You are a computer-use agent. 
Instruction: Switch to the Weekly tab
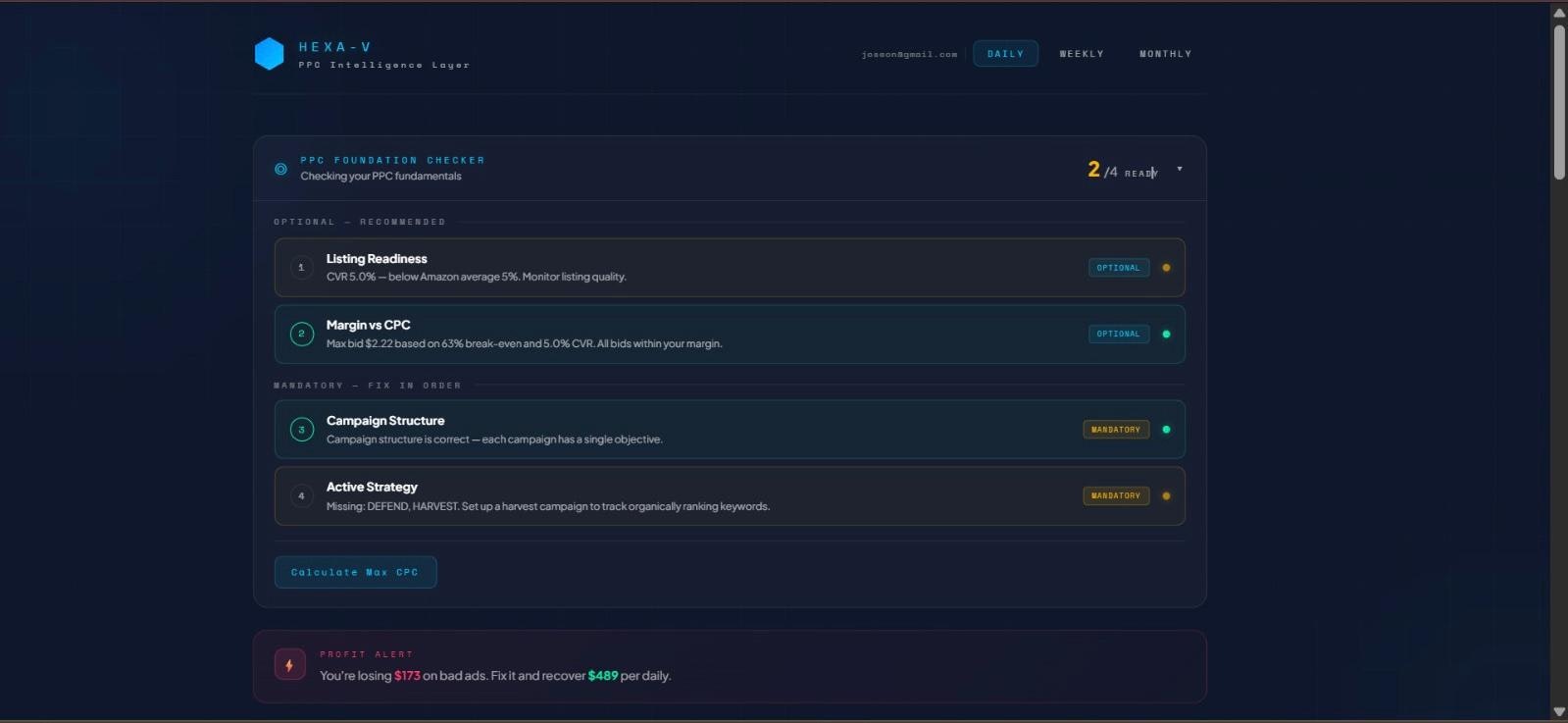point(1082,54)
